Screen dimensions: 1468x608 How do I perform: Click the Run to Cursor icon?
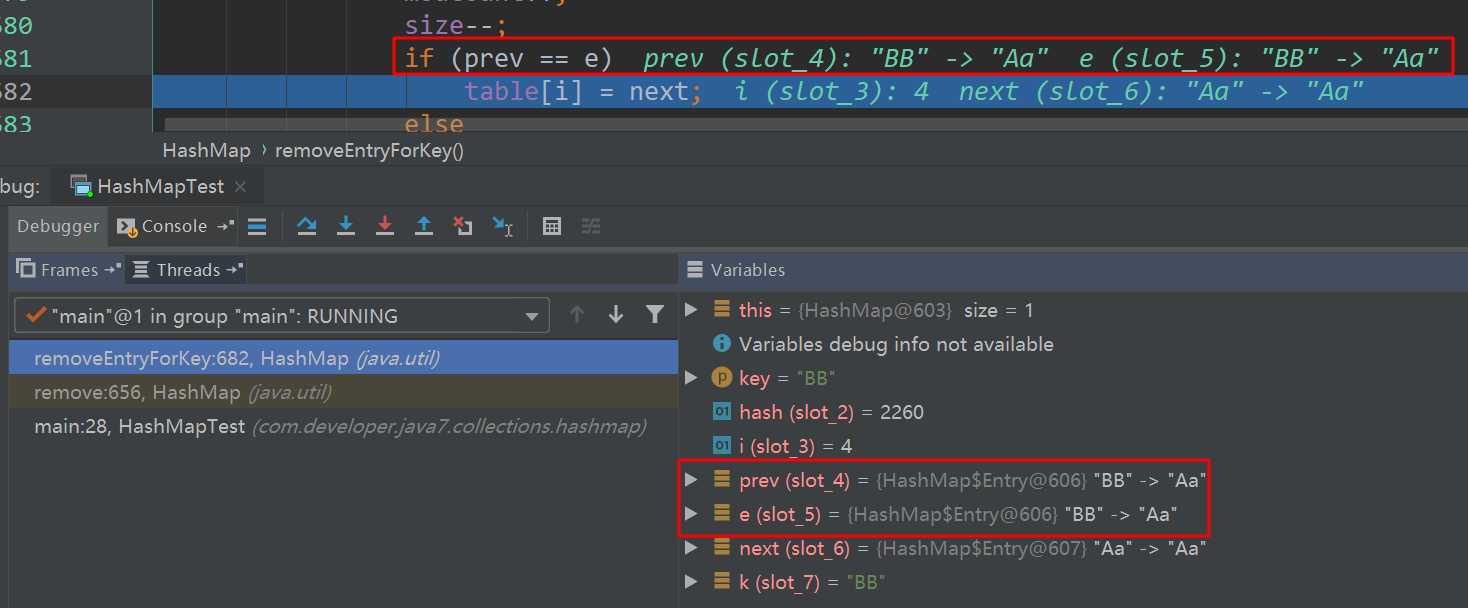tap(502, 227)
